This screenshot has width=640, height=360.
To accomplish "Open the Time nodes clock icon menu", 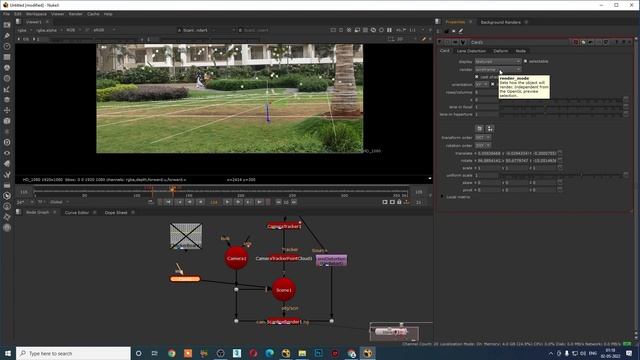I will pyautogui.click(x=7, y=46).
